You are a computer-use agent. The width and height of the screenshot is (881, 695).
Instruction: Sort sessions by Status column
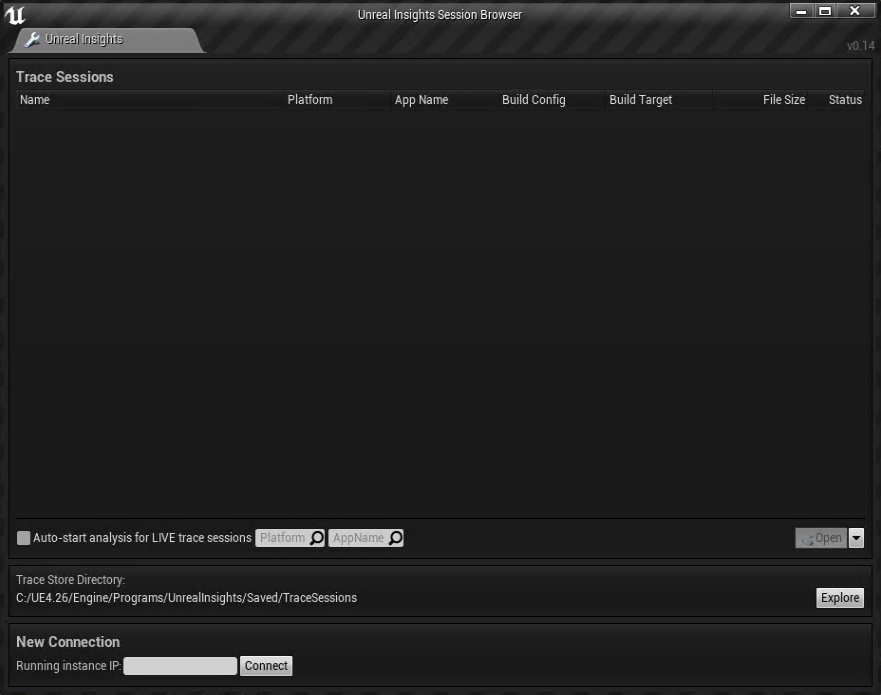(x=837, y=100)
